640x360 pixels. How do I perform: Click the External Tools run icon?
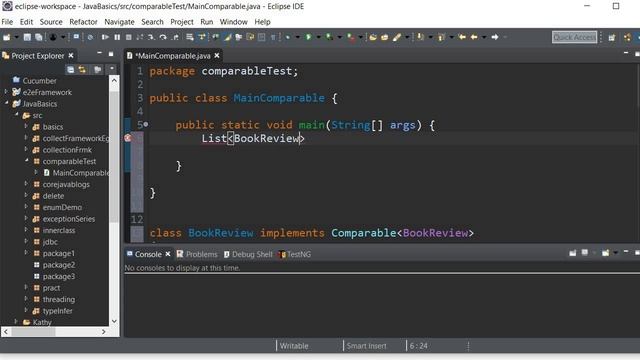[x=350, y=37]
